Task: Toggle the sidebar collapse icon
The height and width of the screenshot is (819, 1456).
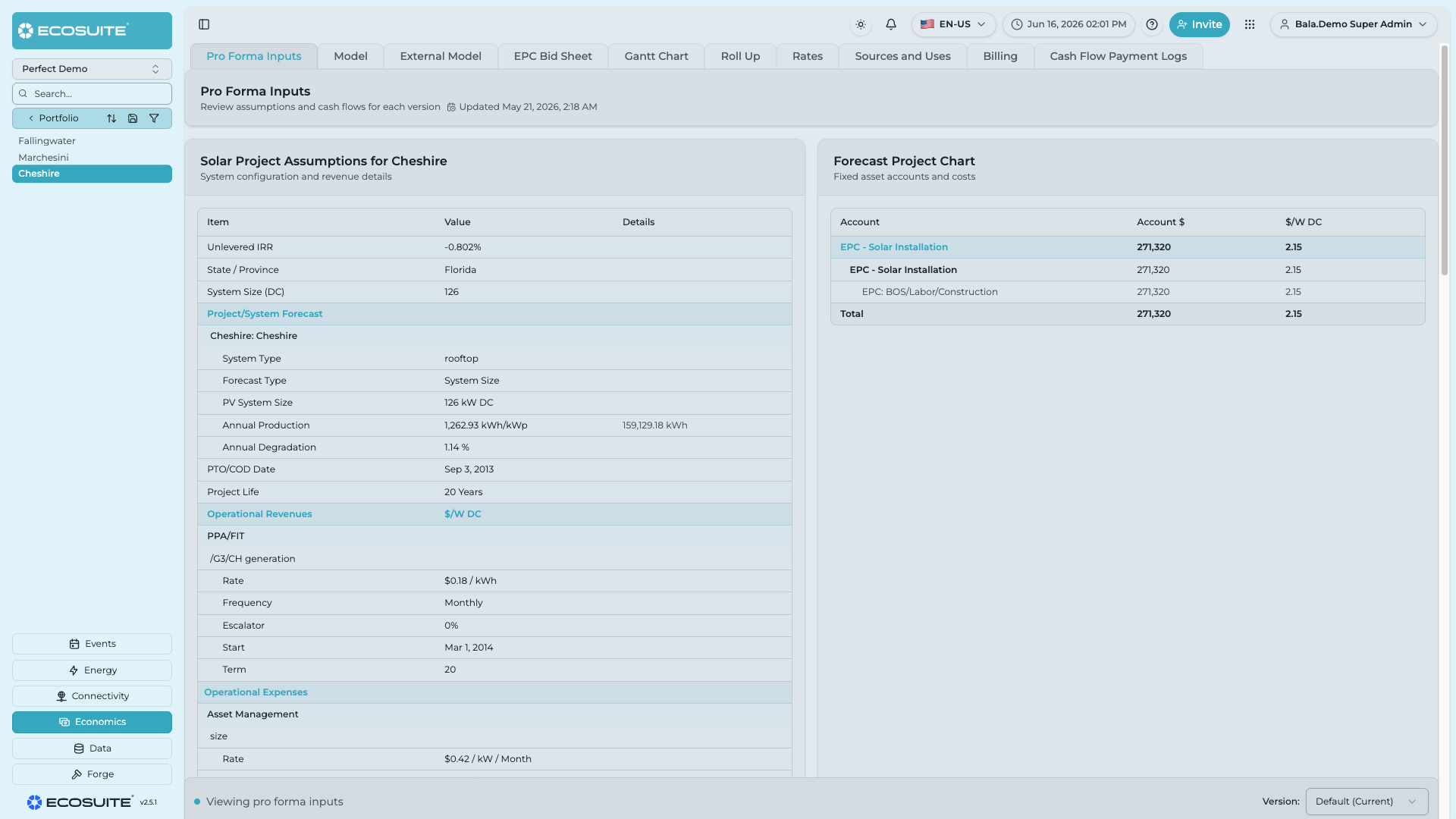Action: point(204,24)
